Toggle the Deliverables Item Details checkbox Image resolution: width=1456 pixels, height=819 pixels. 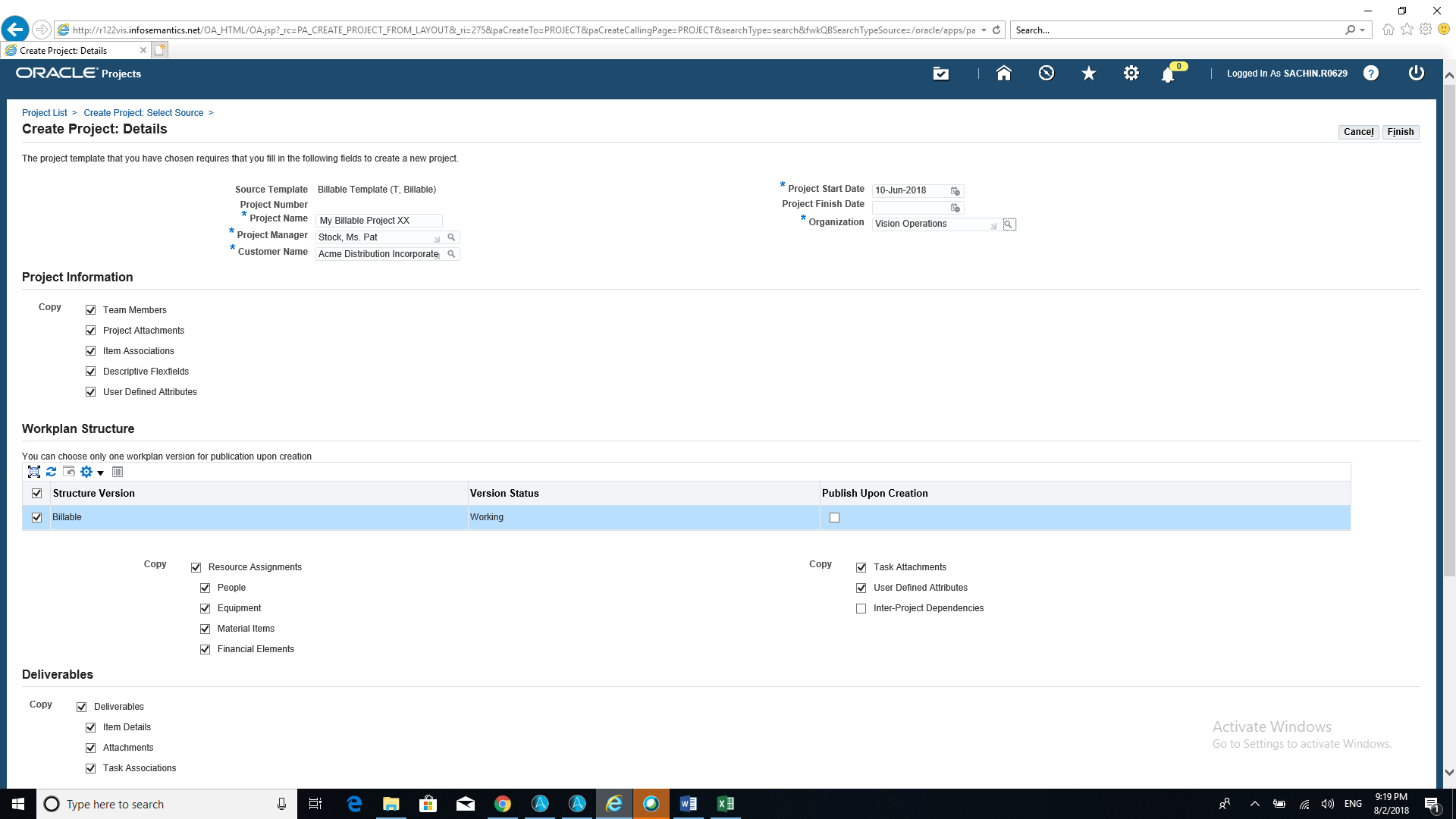pyautogui.click(x=91, y=728)
